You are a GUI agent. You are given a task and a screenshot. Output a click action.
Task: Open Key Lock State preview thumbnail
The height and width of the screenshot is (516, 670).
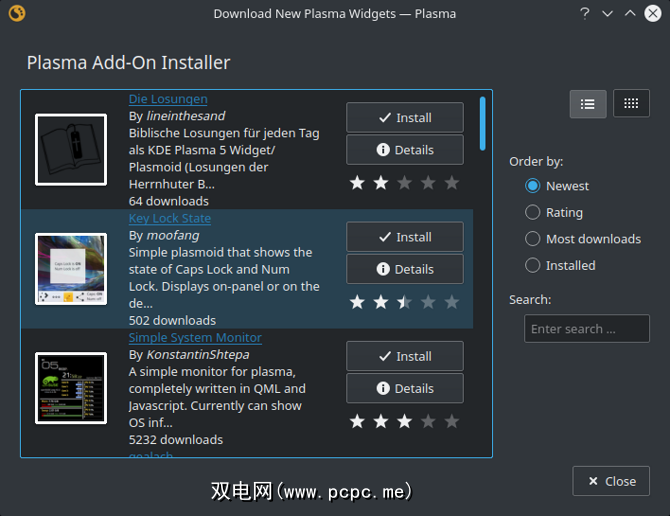coord(71,269)
